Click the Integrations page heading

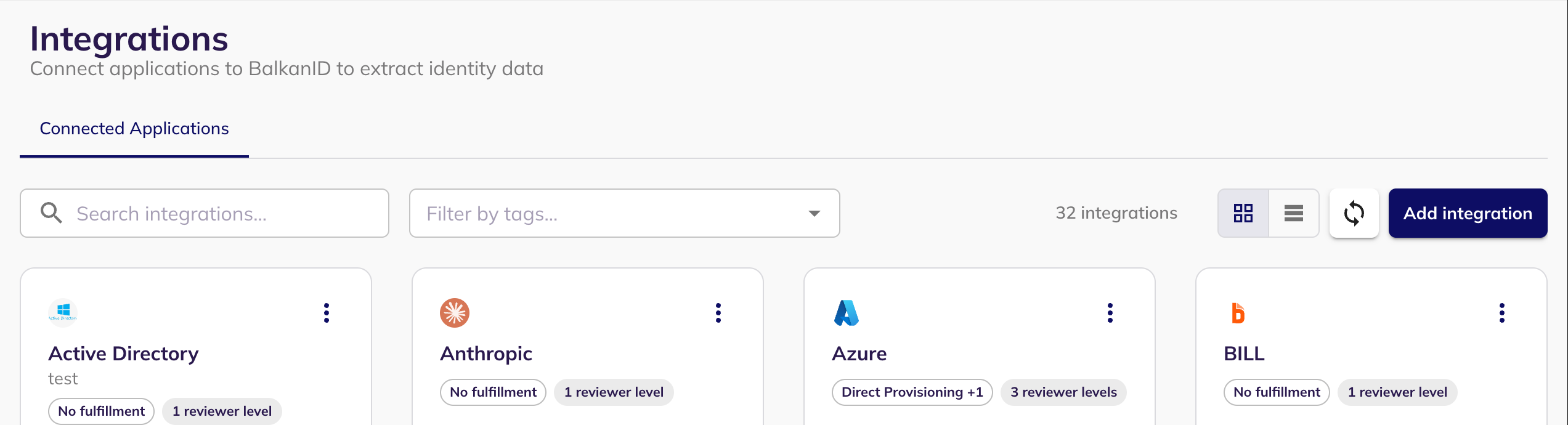tap(129, 39)
